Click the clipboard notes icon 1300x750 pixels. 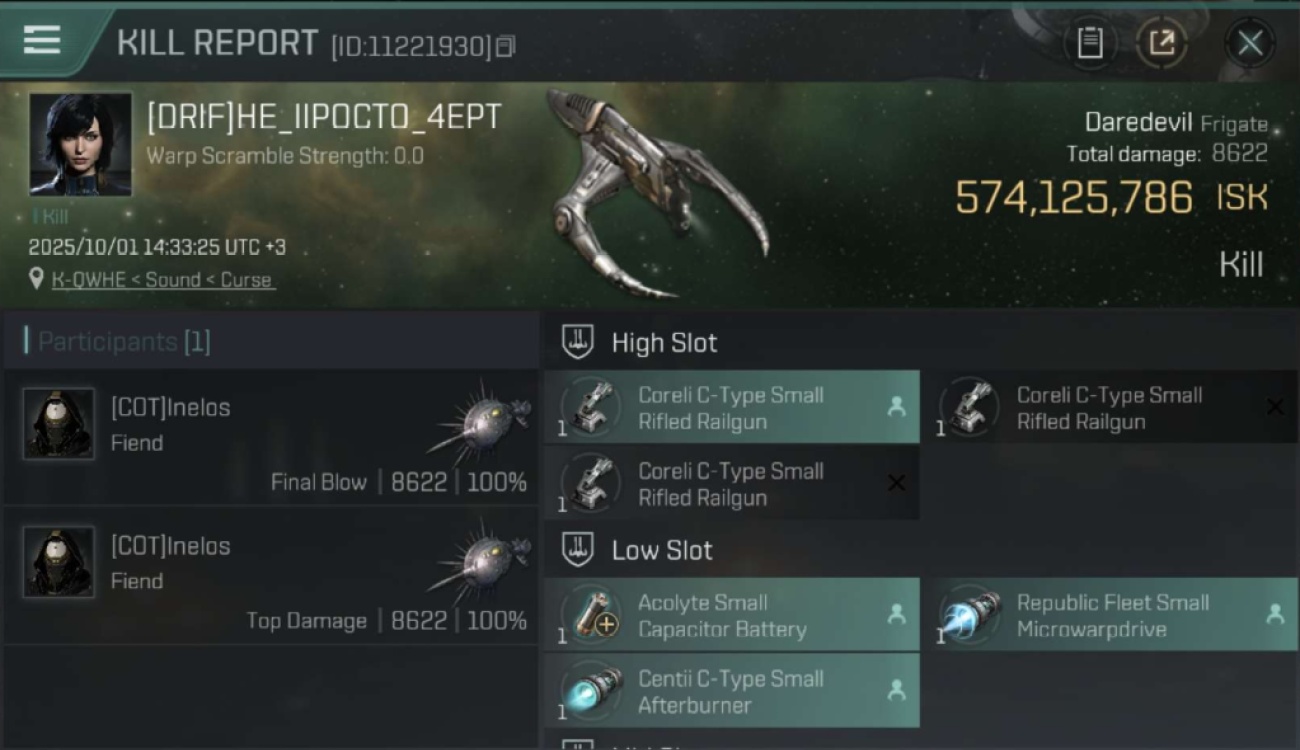pos(1090,43)
